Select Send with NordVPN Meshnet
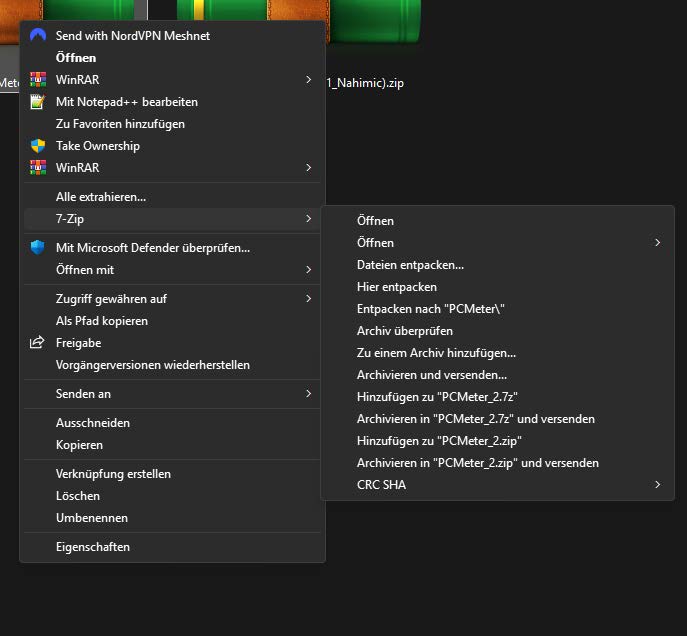 (173, 35)
